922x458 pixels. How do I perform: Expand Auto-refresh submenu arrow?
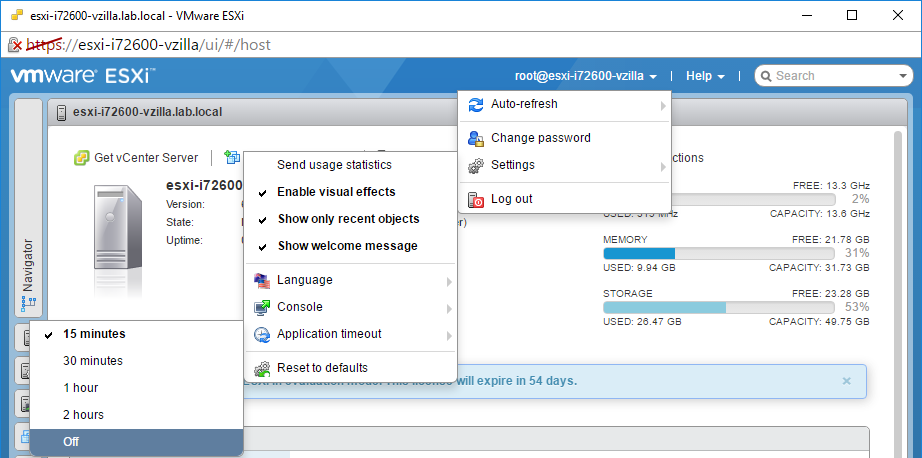[x=663, y=106]
